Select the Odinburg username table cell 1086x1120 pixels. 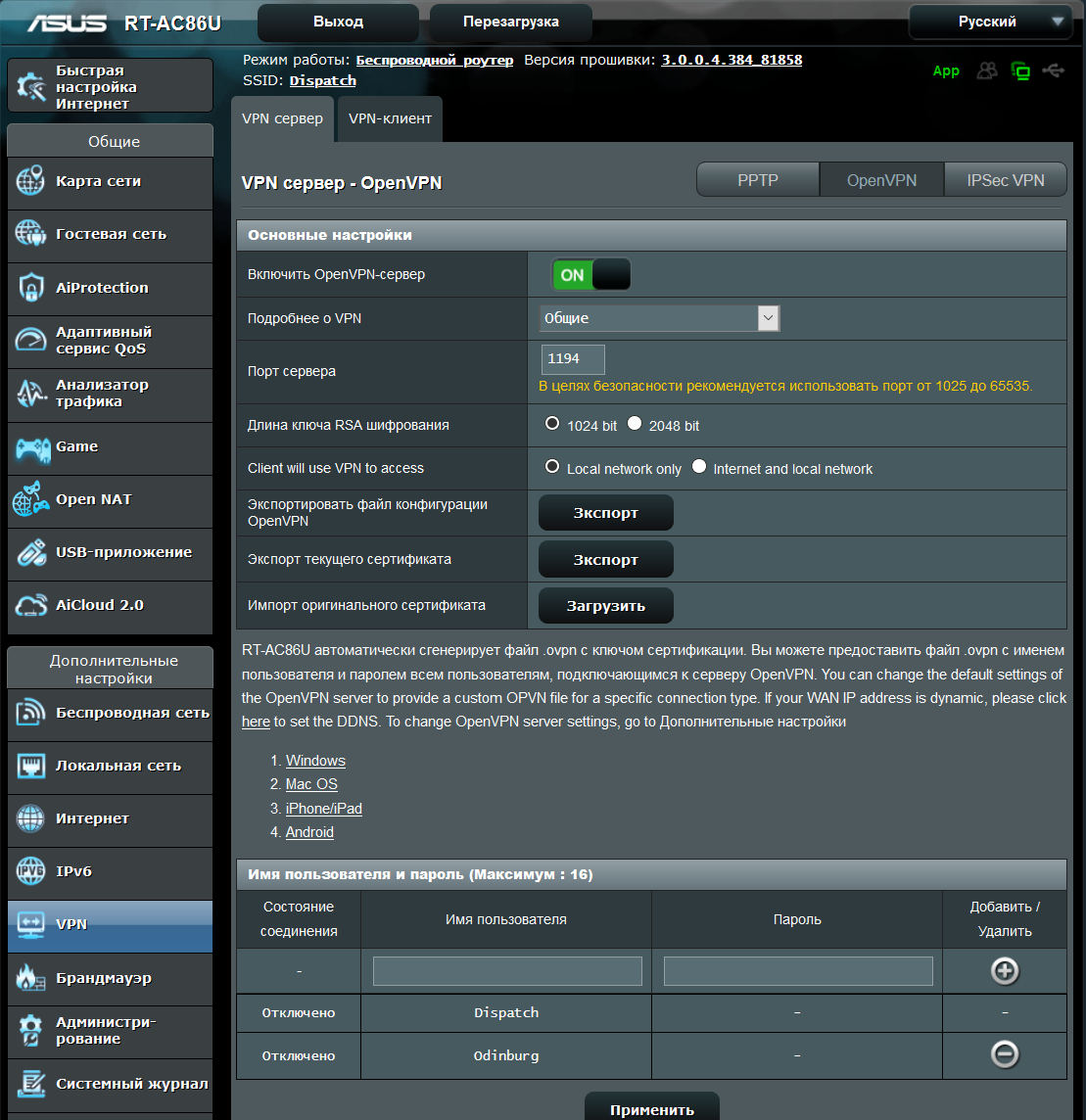[x=506, y=1055]
